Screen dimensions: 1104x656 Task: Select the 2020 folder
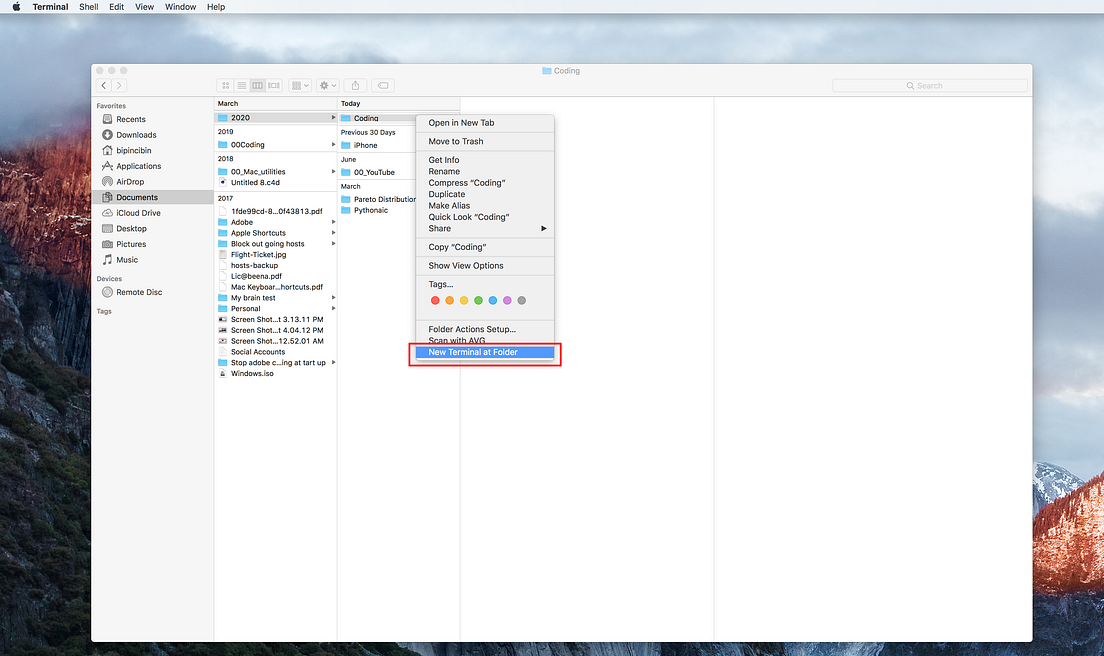[275, 118]
